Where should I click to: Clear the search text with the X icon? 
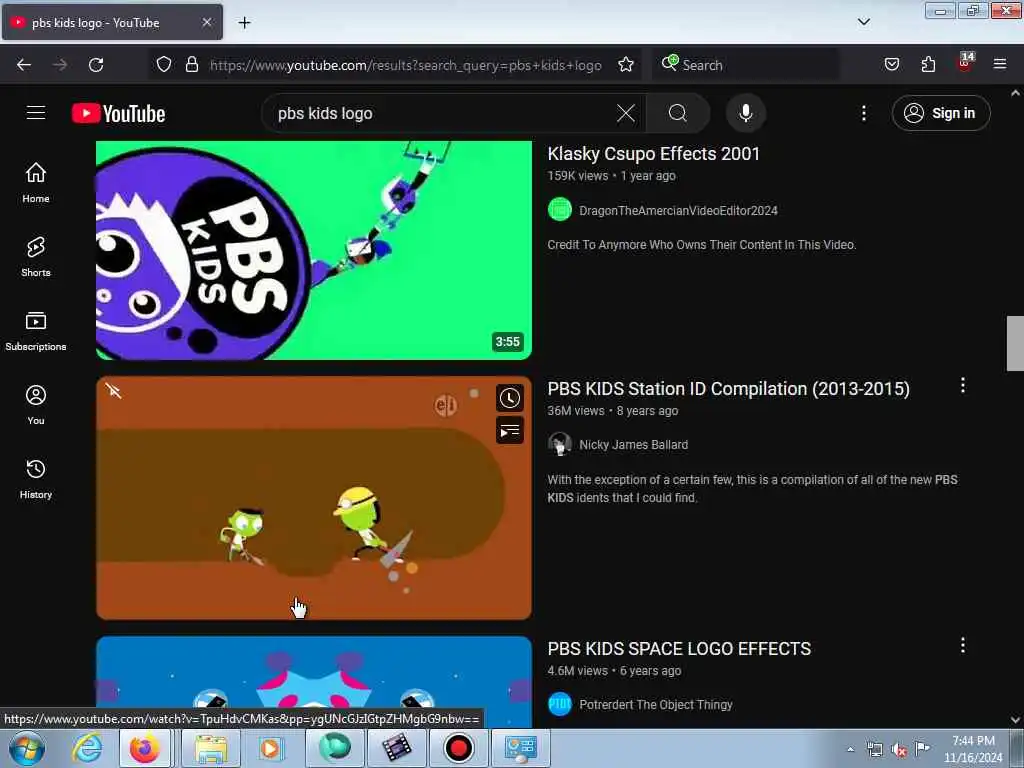(x=626, y=113)
